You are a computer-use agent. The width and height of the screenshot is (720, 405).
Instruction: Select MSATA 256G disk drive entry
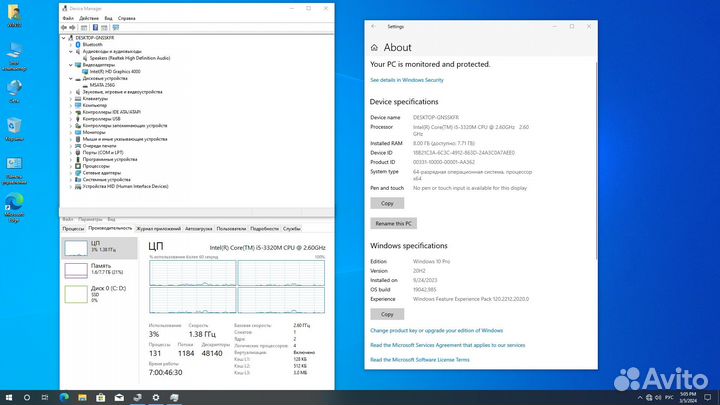pyautogui.click(x=102, y=85)
